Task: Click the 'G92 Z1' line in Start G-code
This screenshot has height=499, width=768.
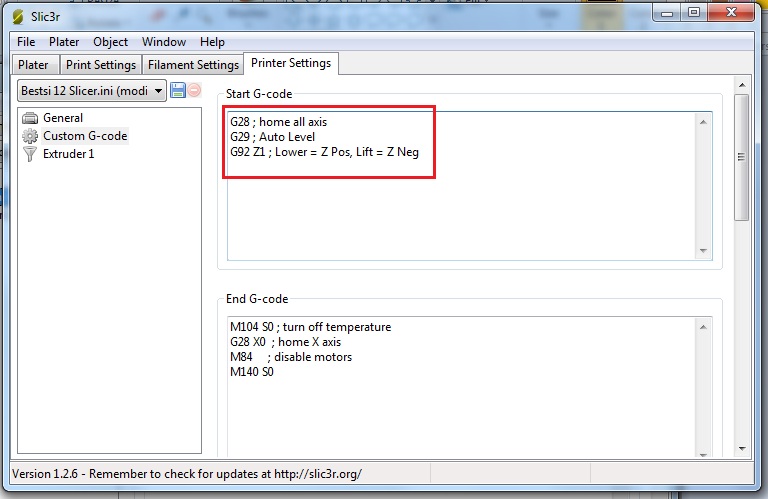Action: [x=324, y=152]
